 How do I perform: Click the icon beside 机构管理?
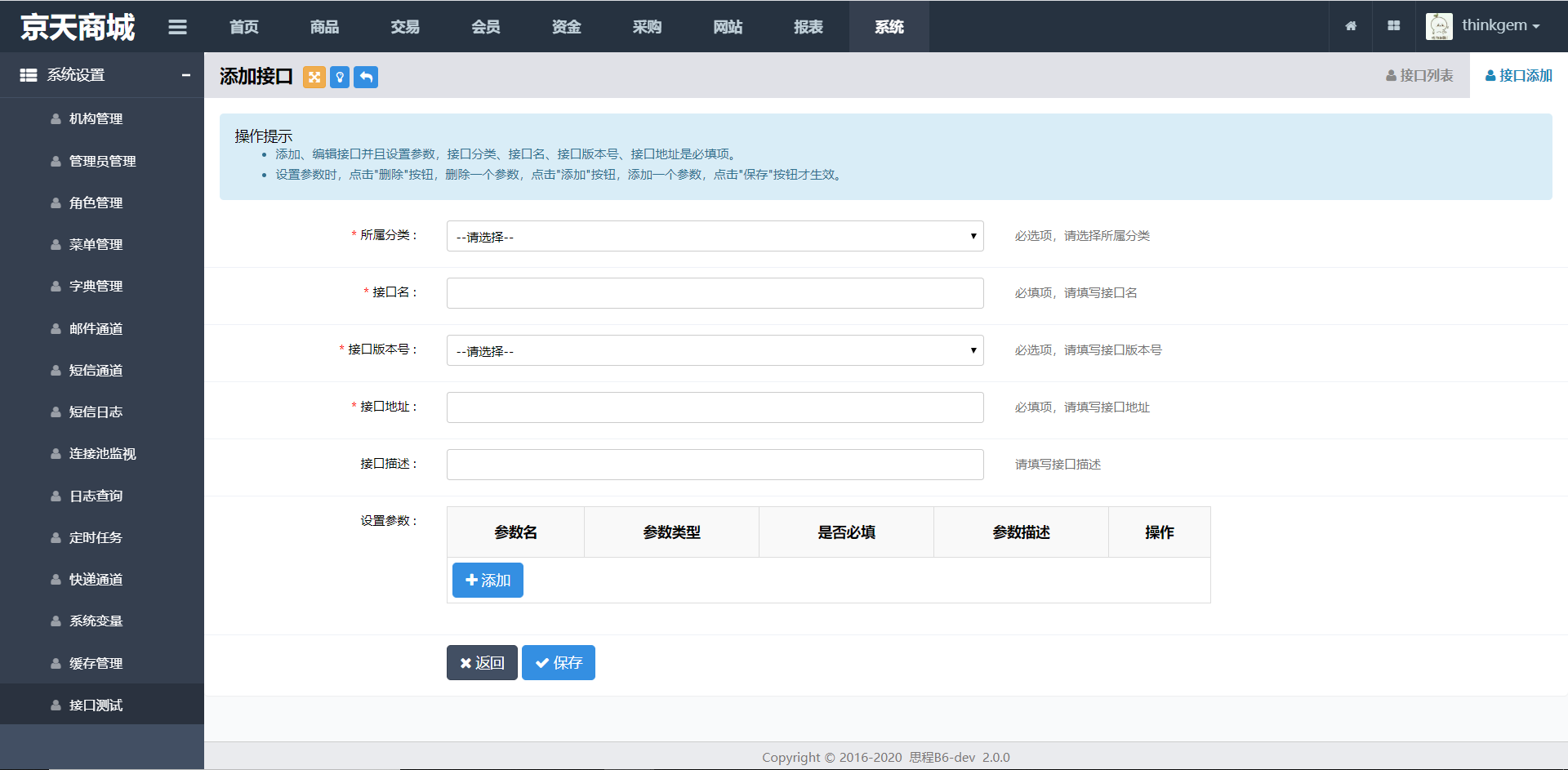click(x=56, y=119)
